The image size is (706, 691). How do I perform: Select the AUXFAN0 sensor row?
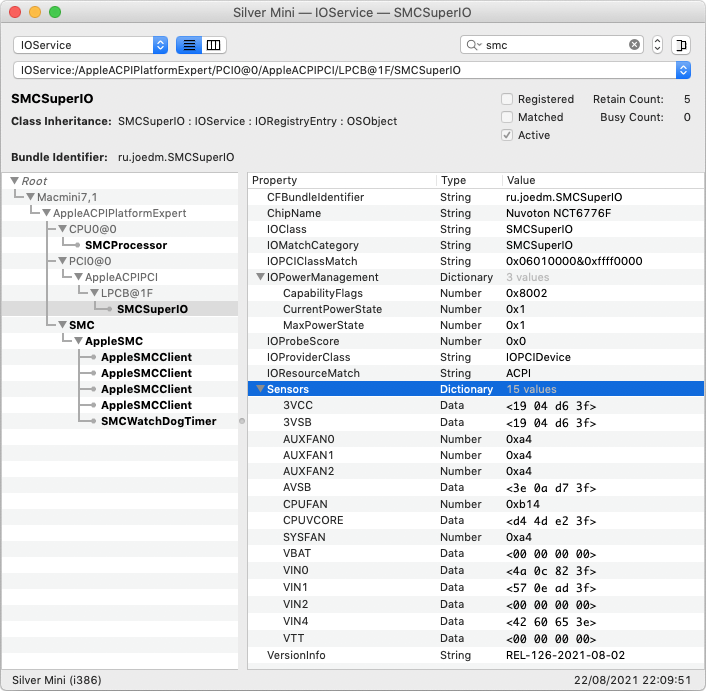point(475,439)
